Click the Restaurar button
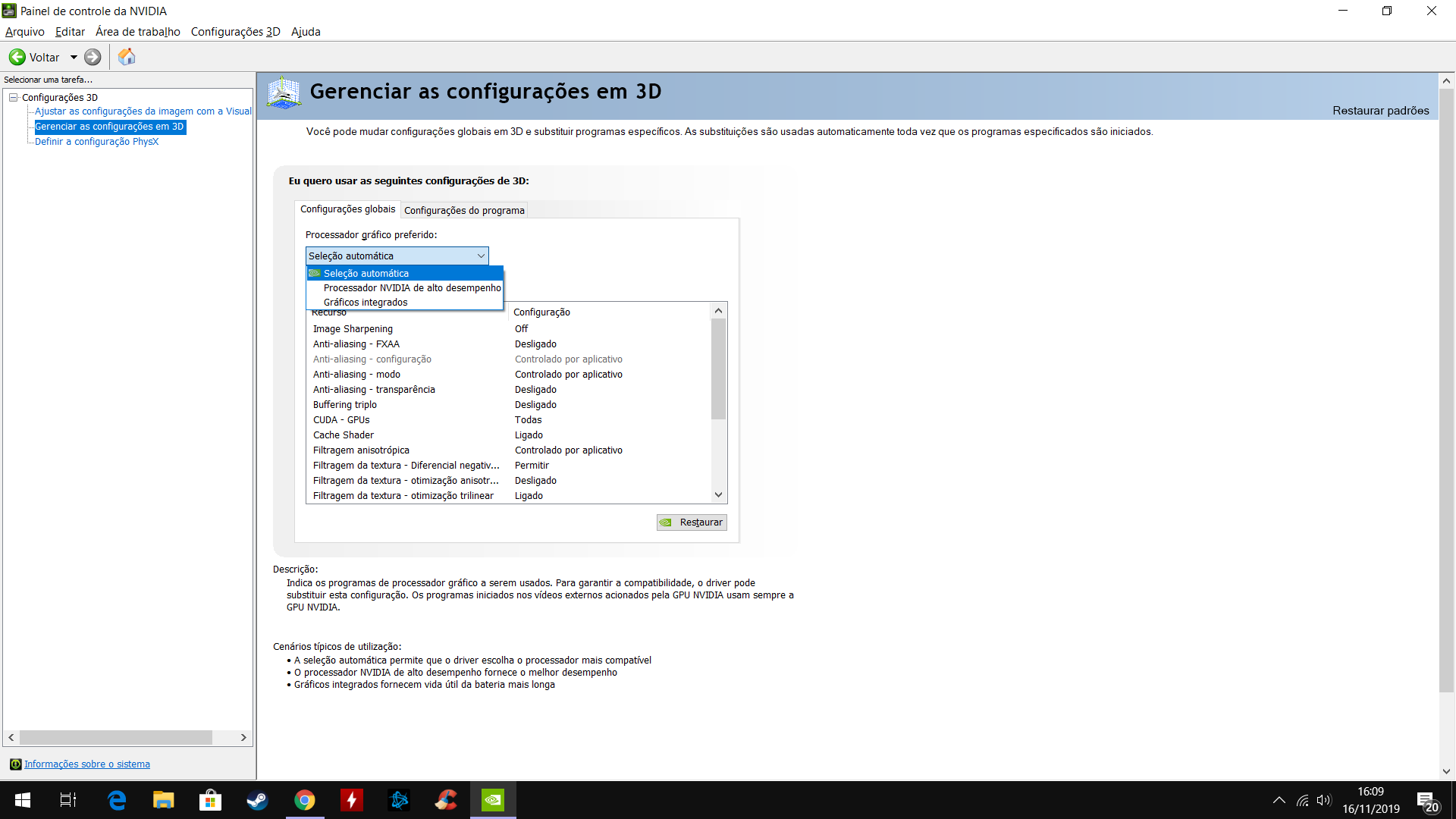The width and height of the screenshot is (1456, 819). click(692, 522)
